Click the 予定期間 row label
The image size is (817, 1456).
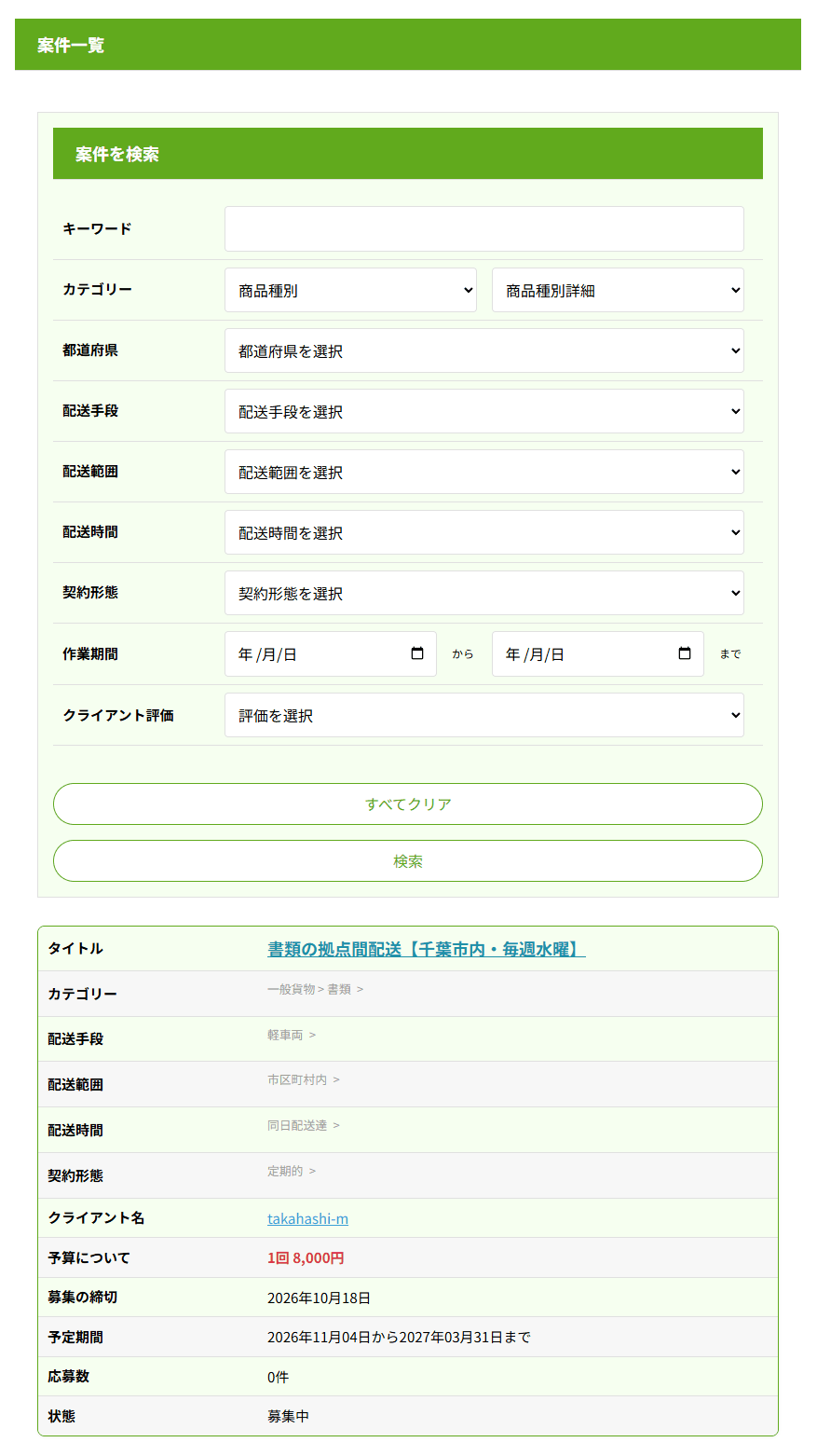tap(75, 1337)
